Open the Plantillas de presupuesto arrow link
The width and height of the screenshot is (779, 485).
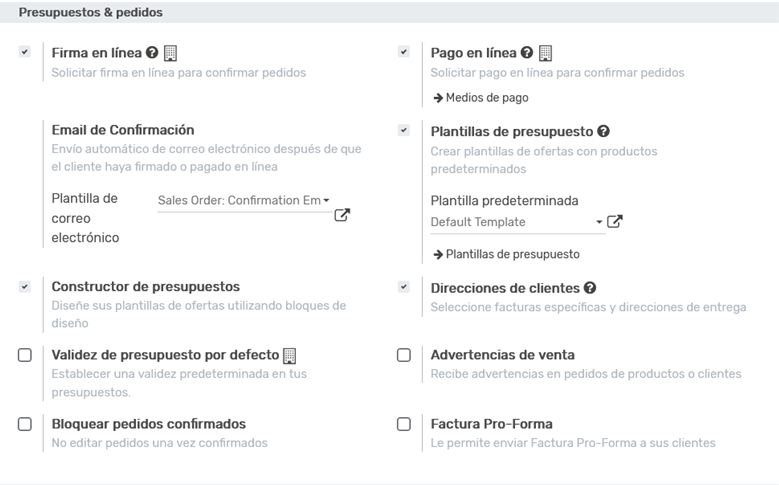coord(506,254)
